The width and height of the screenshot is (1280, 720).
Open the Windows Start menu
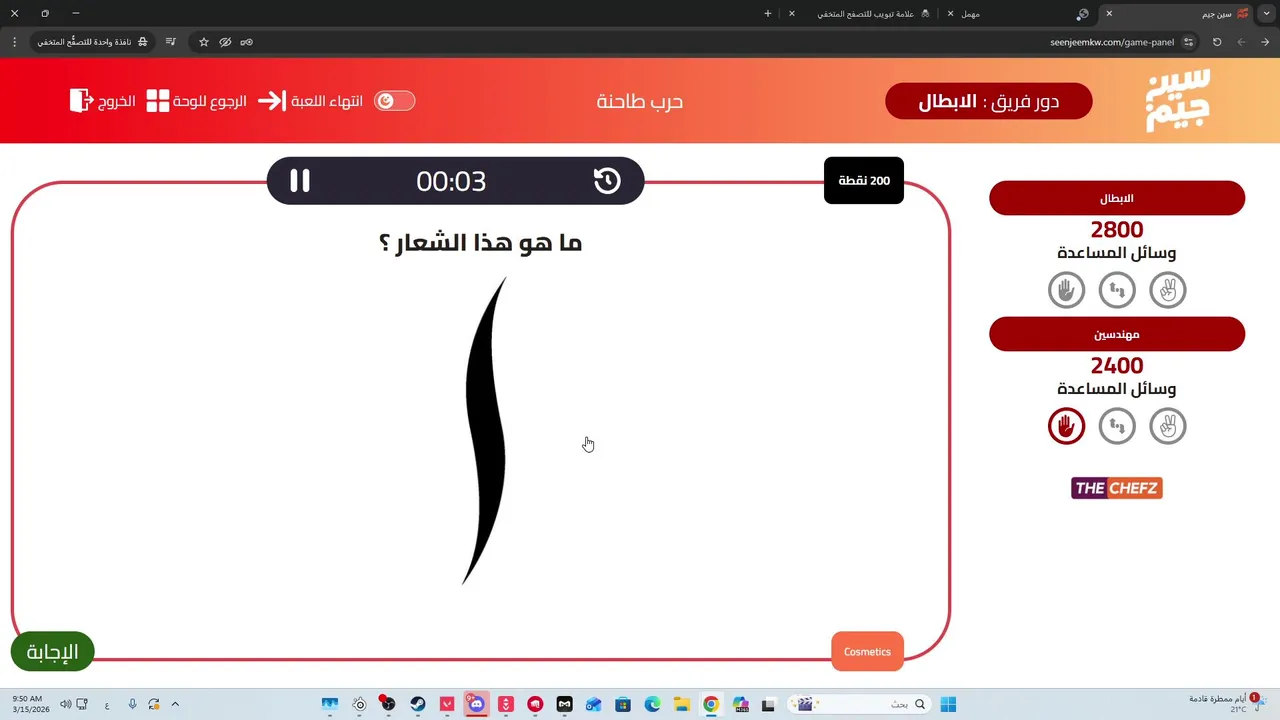point(948,704)
